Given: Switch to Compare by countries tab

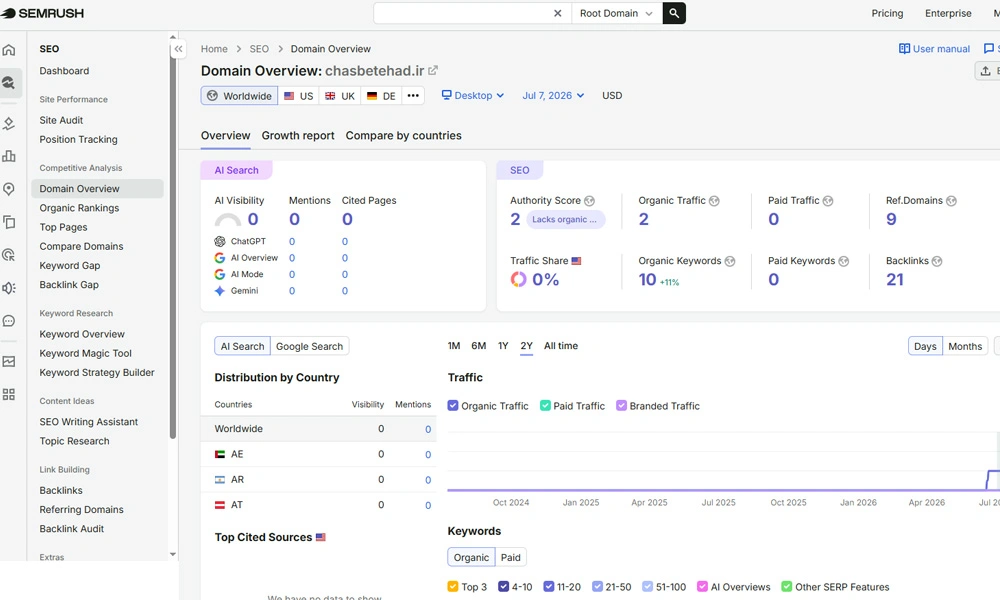Looking at the screenshot, I should [x=404, y=136].
